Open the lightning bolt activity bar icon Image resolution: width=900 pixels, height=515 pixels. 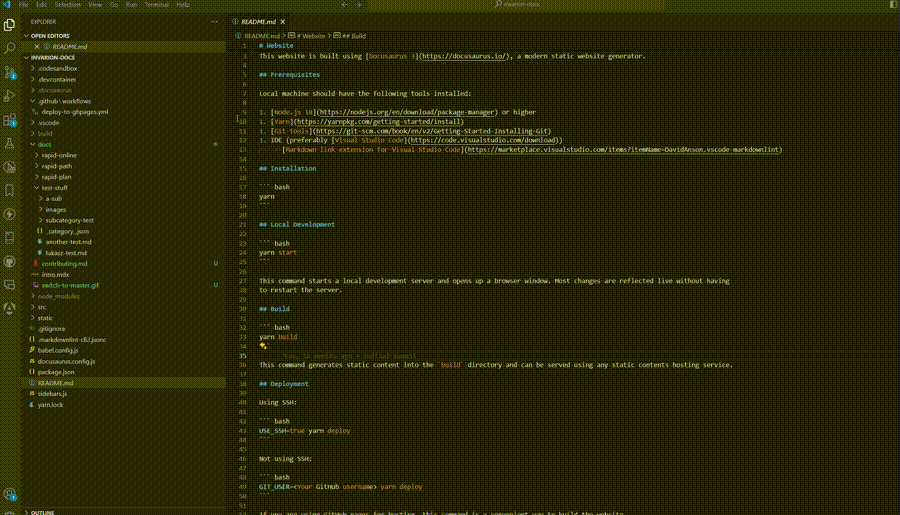point(9,214)
